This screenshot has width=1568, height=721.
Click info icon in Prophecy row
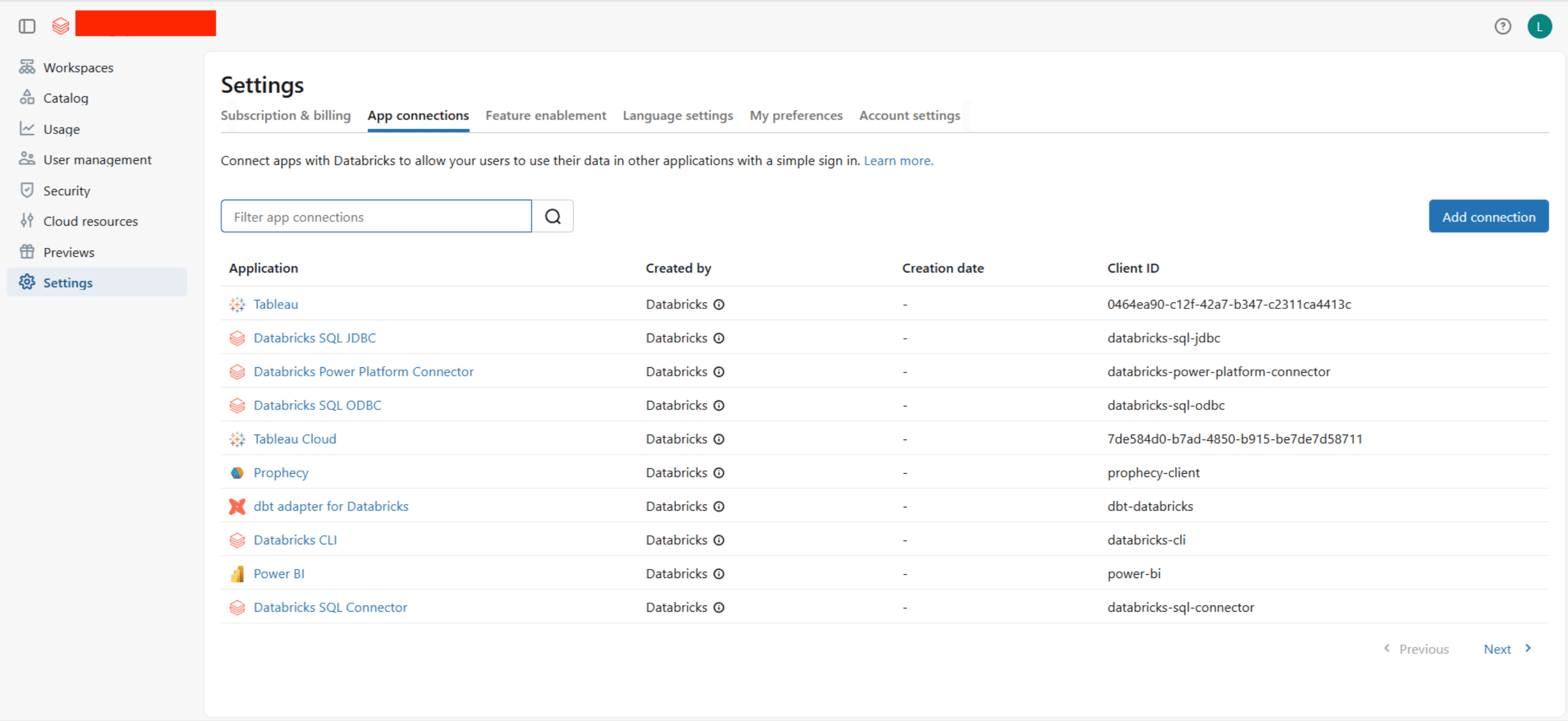[719, 473]
